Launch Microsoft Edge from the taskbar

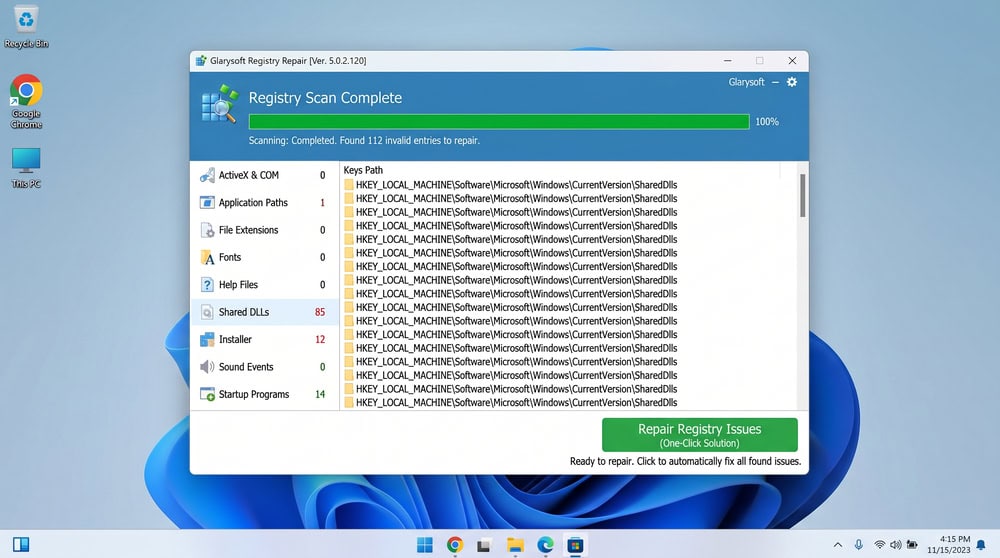tap(545, 545)
